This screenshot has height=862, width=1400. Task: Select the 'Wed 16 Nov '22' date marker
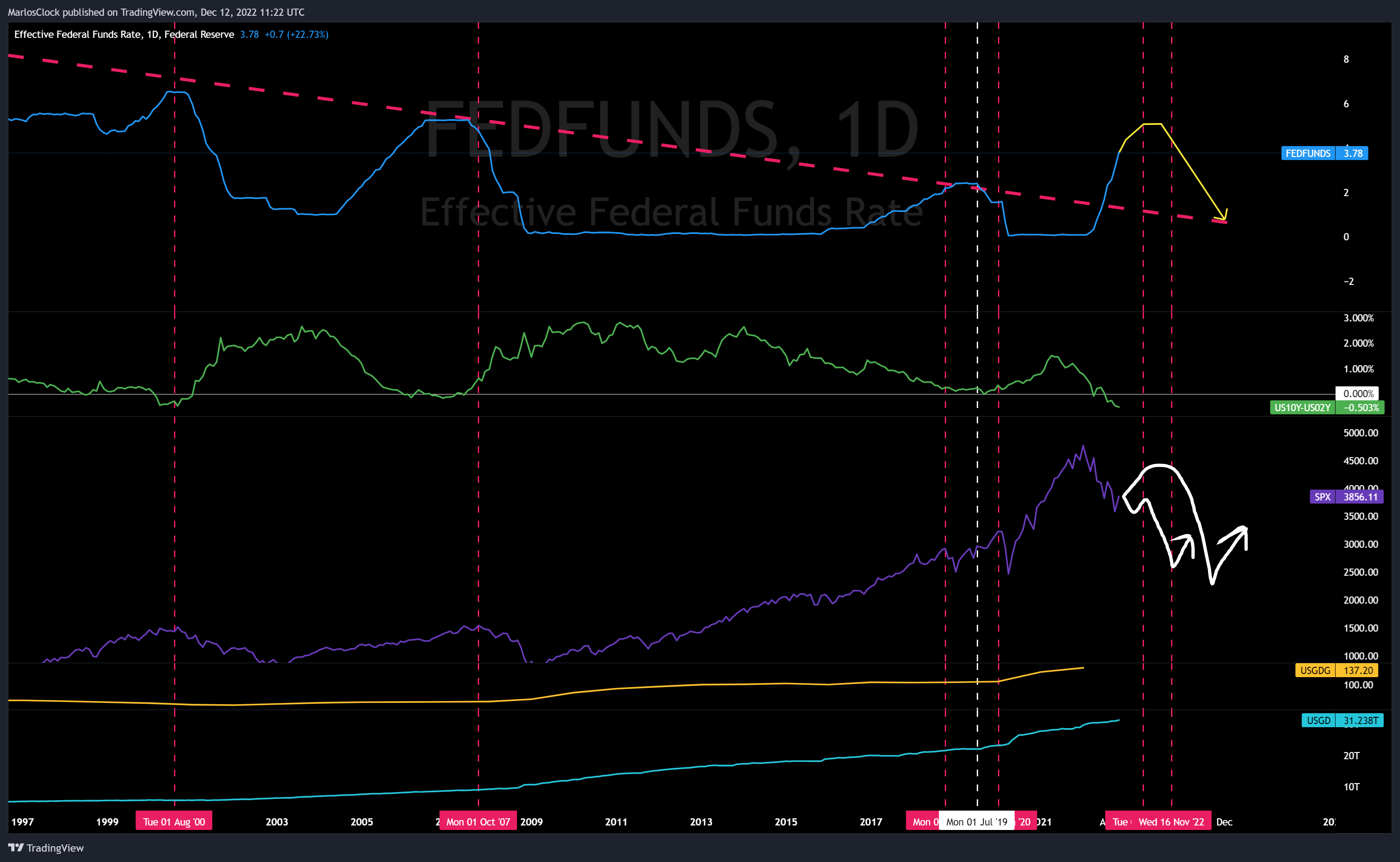pyautogui.click(x=1171, y=821)
